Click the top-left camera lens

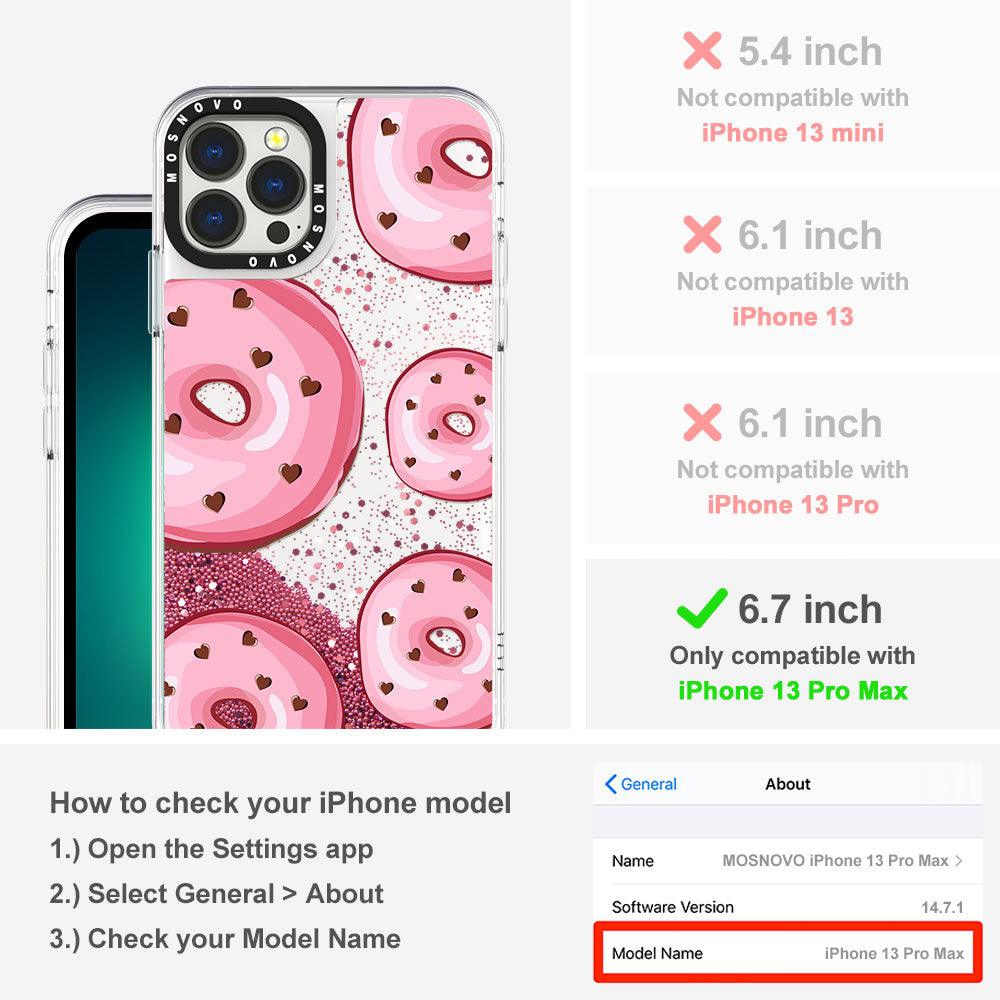click(214, 152)
